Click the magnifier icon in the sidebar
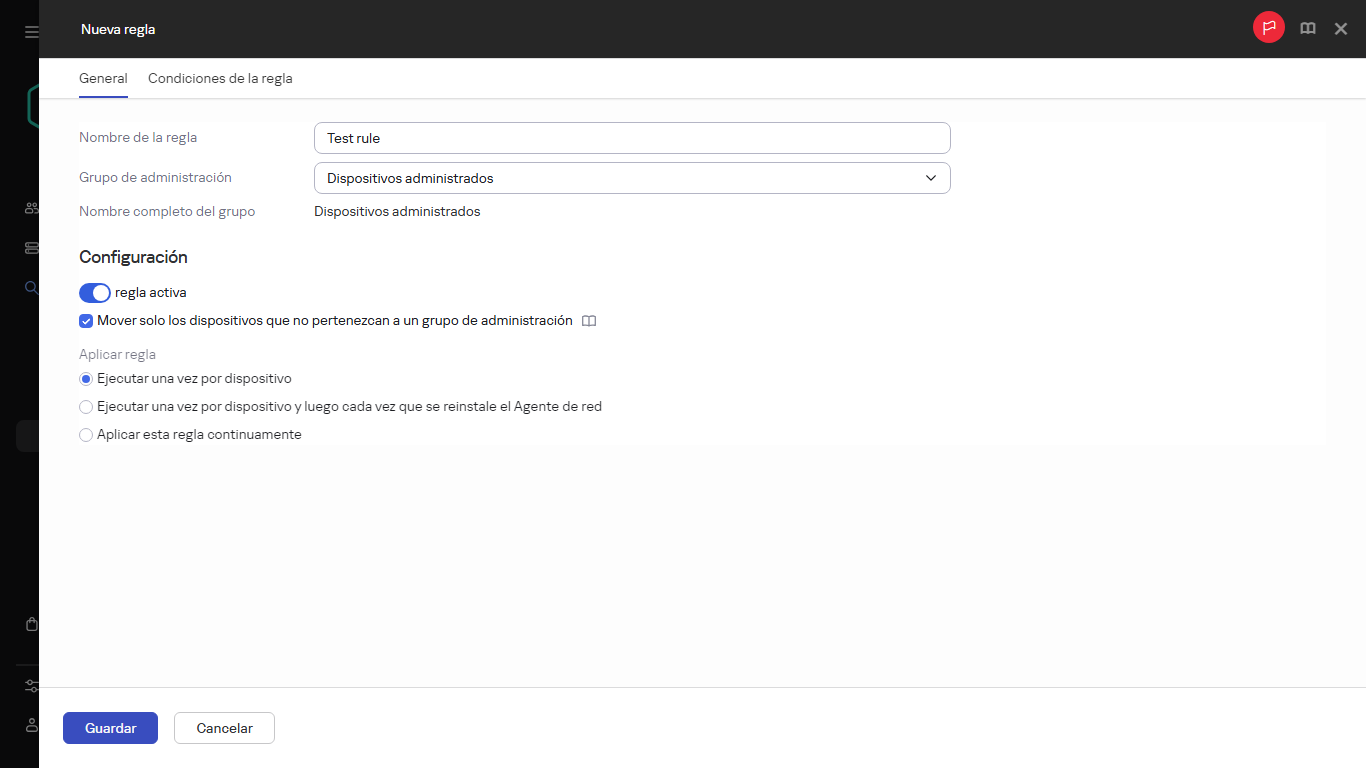The width and height of the screenshot is (1366, 768). (31, 288)
